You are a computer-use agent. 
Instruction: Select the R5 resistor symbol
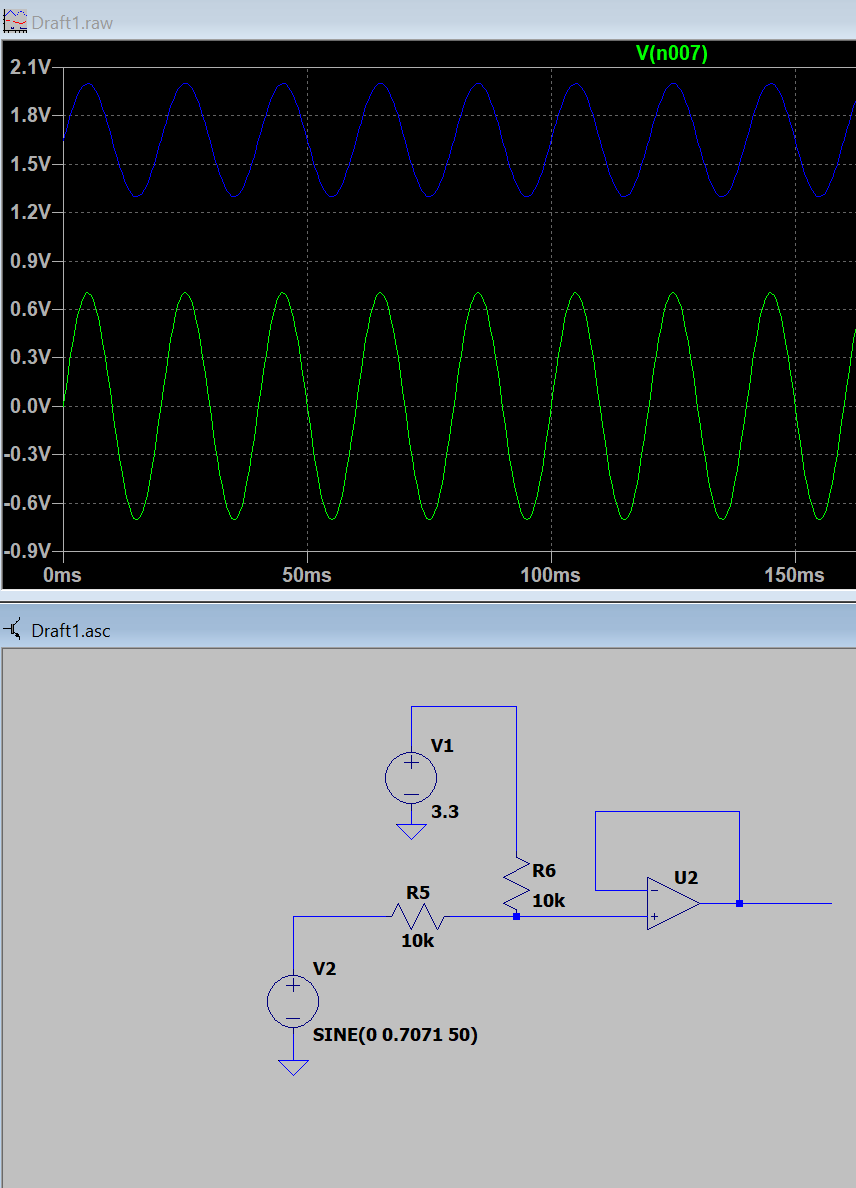[x=418, y=917]
